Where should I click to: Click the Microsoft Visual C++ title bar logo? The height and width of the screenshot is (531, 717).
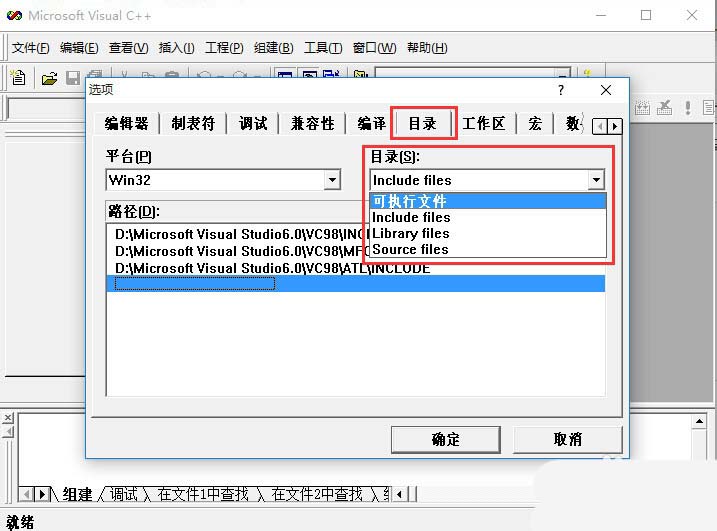(14, 15)
